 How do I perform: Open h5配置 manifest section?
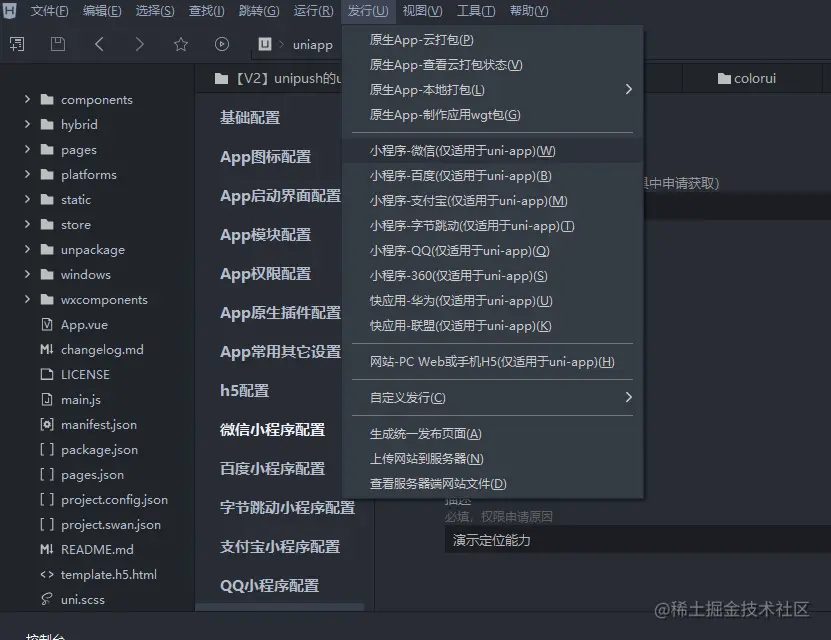tap(244, 391)
